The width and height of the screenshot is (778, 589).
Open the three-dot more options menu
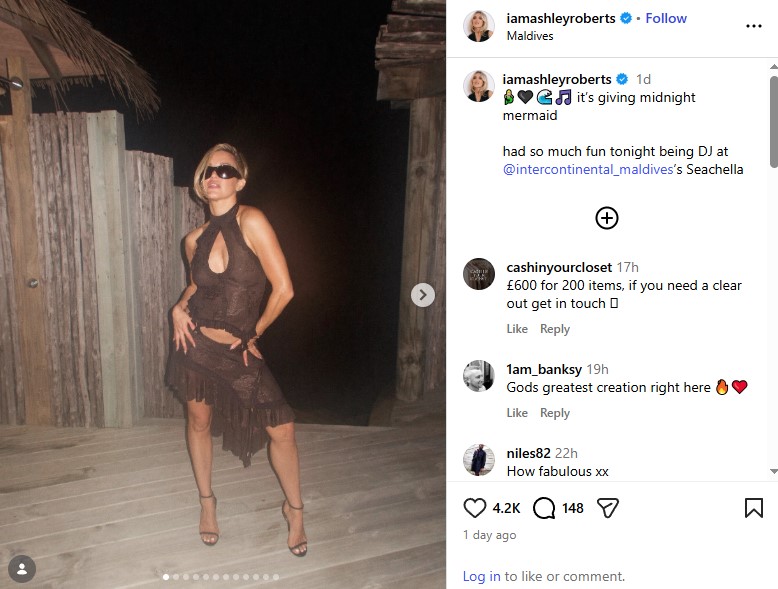point(754,26)
